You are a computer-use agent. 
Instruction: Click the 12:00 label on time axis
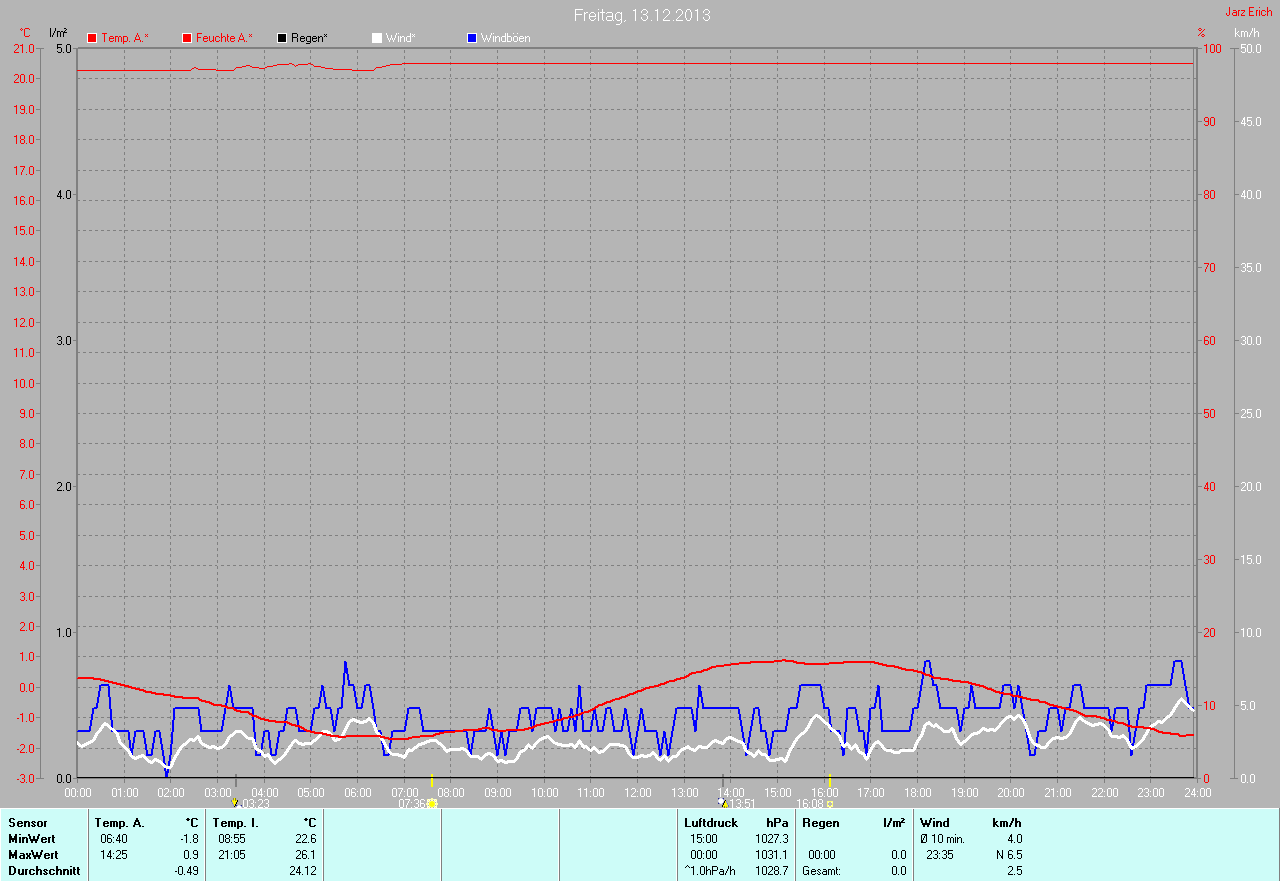pos(637,793)
